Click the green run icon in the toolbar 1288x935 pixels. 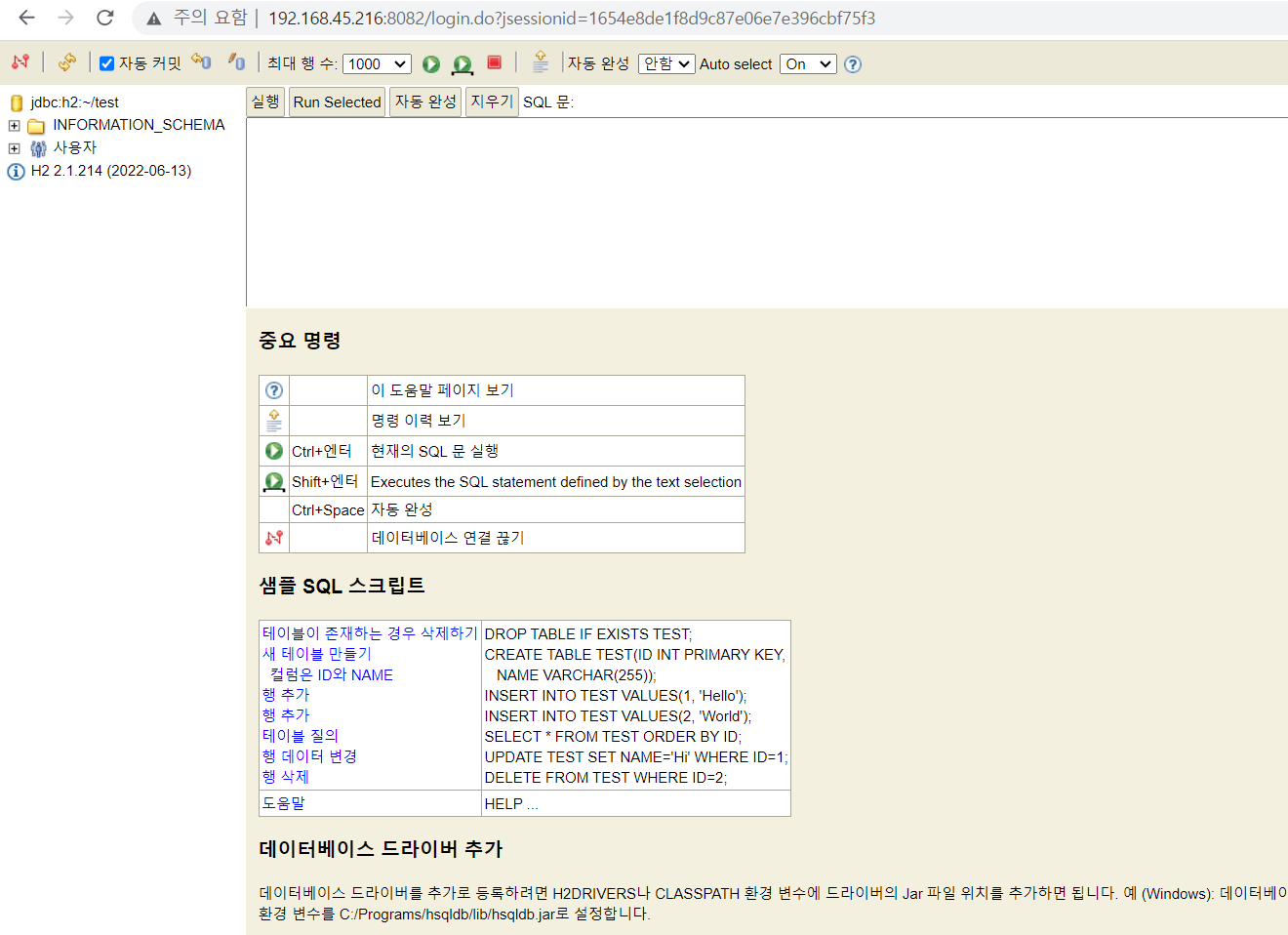coord(431,63)
